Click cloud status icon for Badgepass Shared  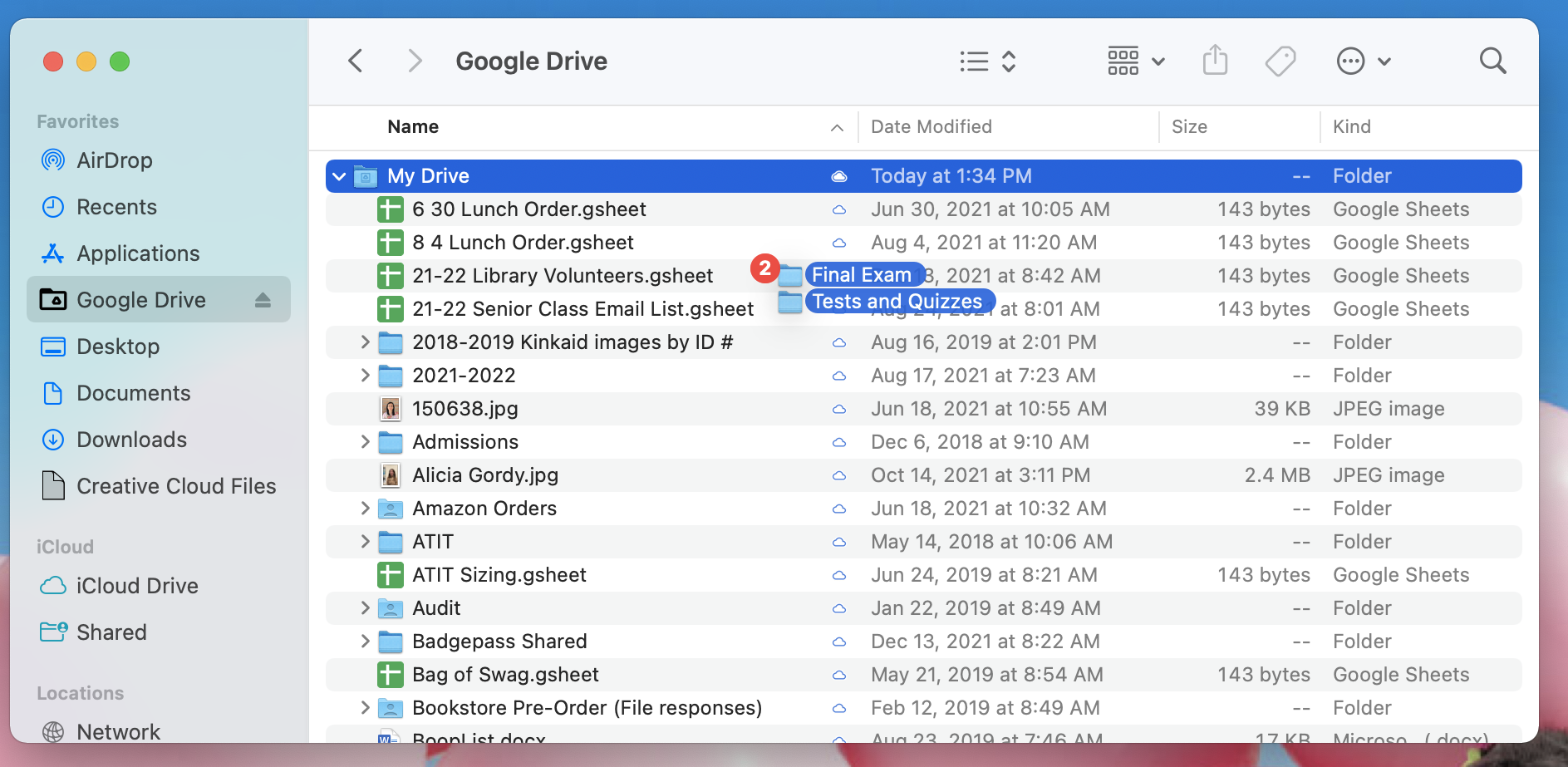pyautogui.click(x=839, y=642)
